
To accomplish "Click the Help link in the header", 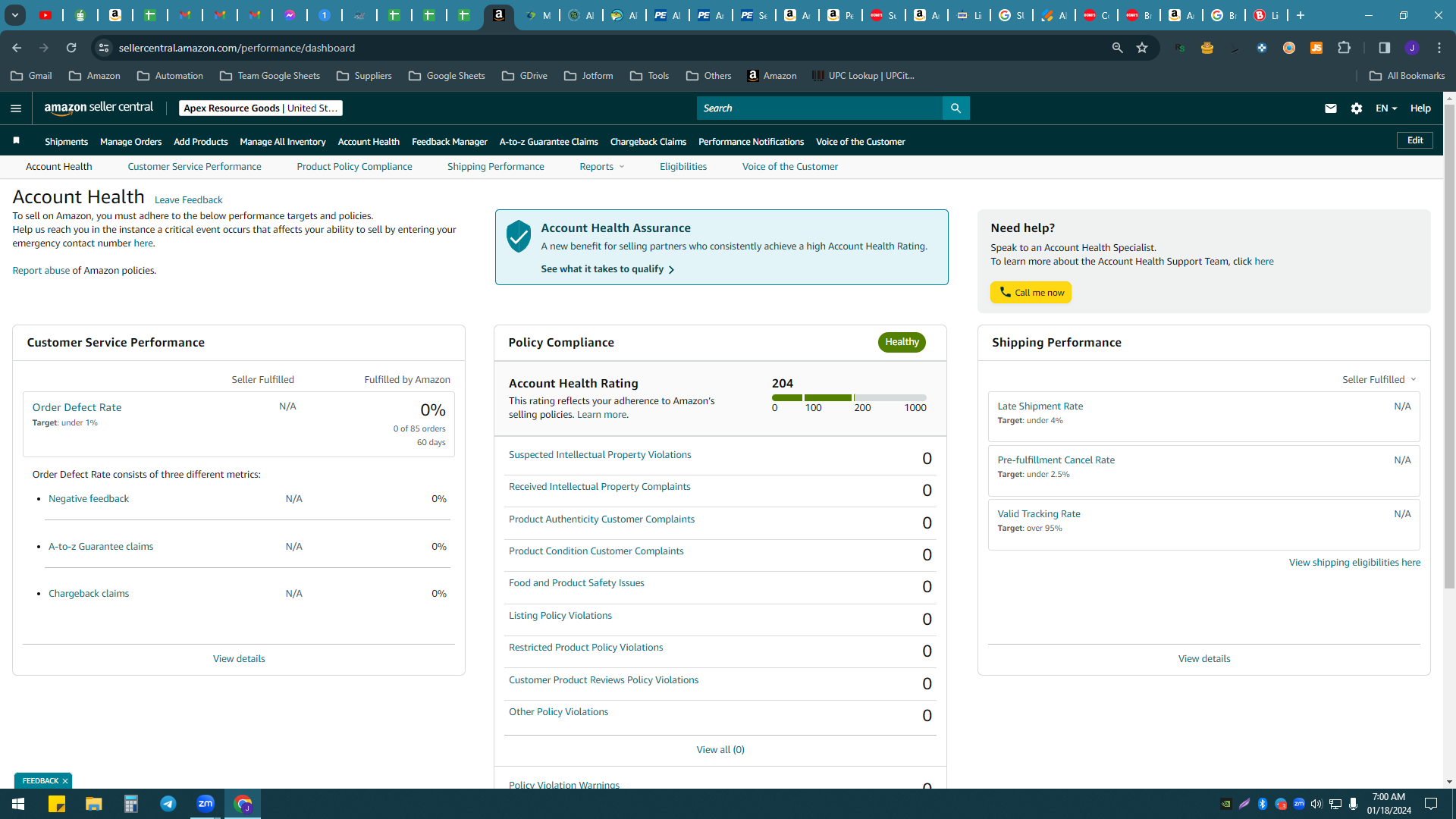I will (1420, 108).
